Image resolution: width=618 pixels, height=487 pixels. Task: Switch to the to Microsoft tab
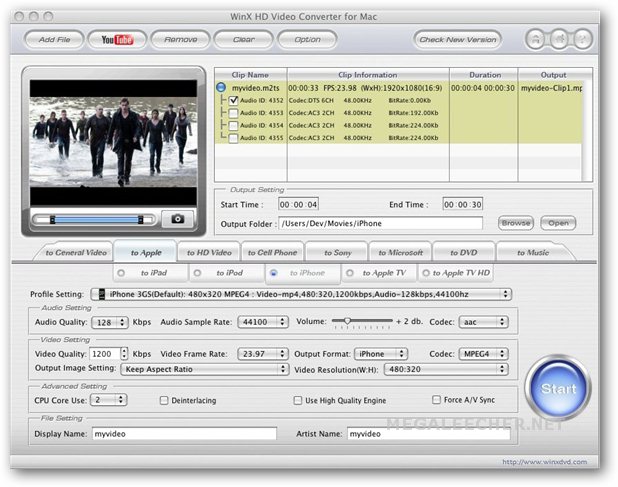click(x=400, y=253)
